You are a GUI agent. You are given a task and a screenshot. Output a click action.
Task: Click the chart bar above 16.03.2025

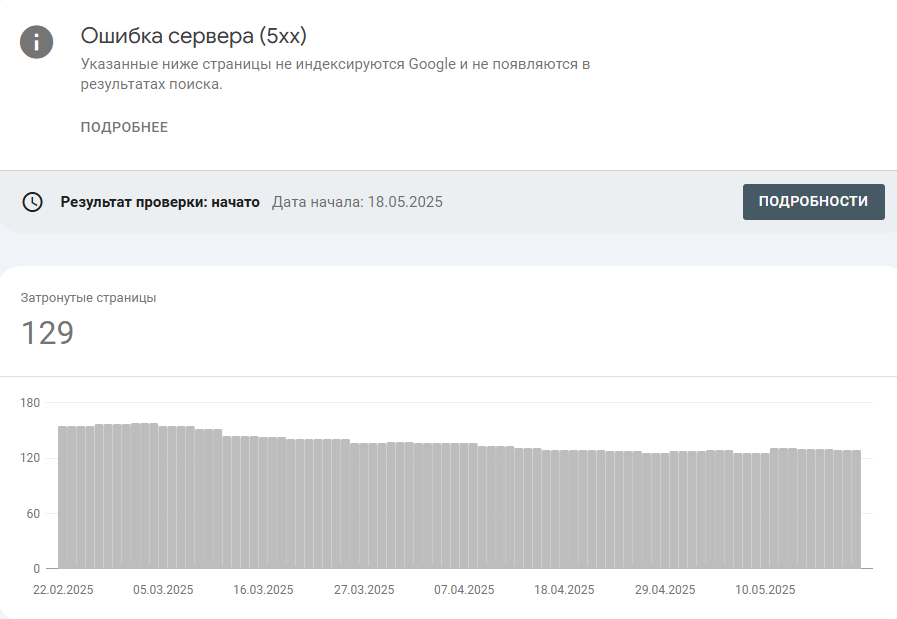[263, 503]
